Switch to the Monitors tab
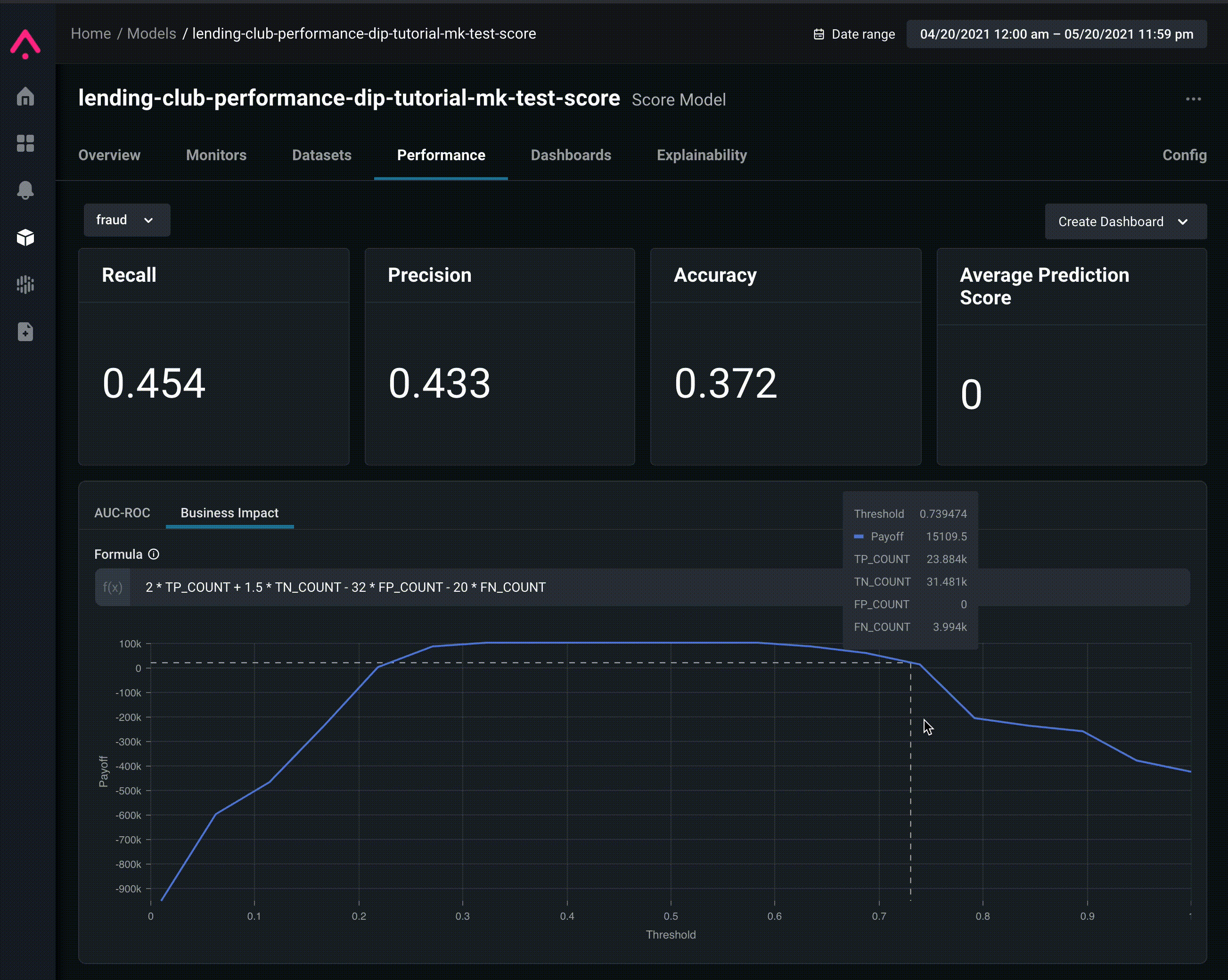Screen dimensions: 1228x980 (x=216, y=155)
